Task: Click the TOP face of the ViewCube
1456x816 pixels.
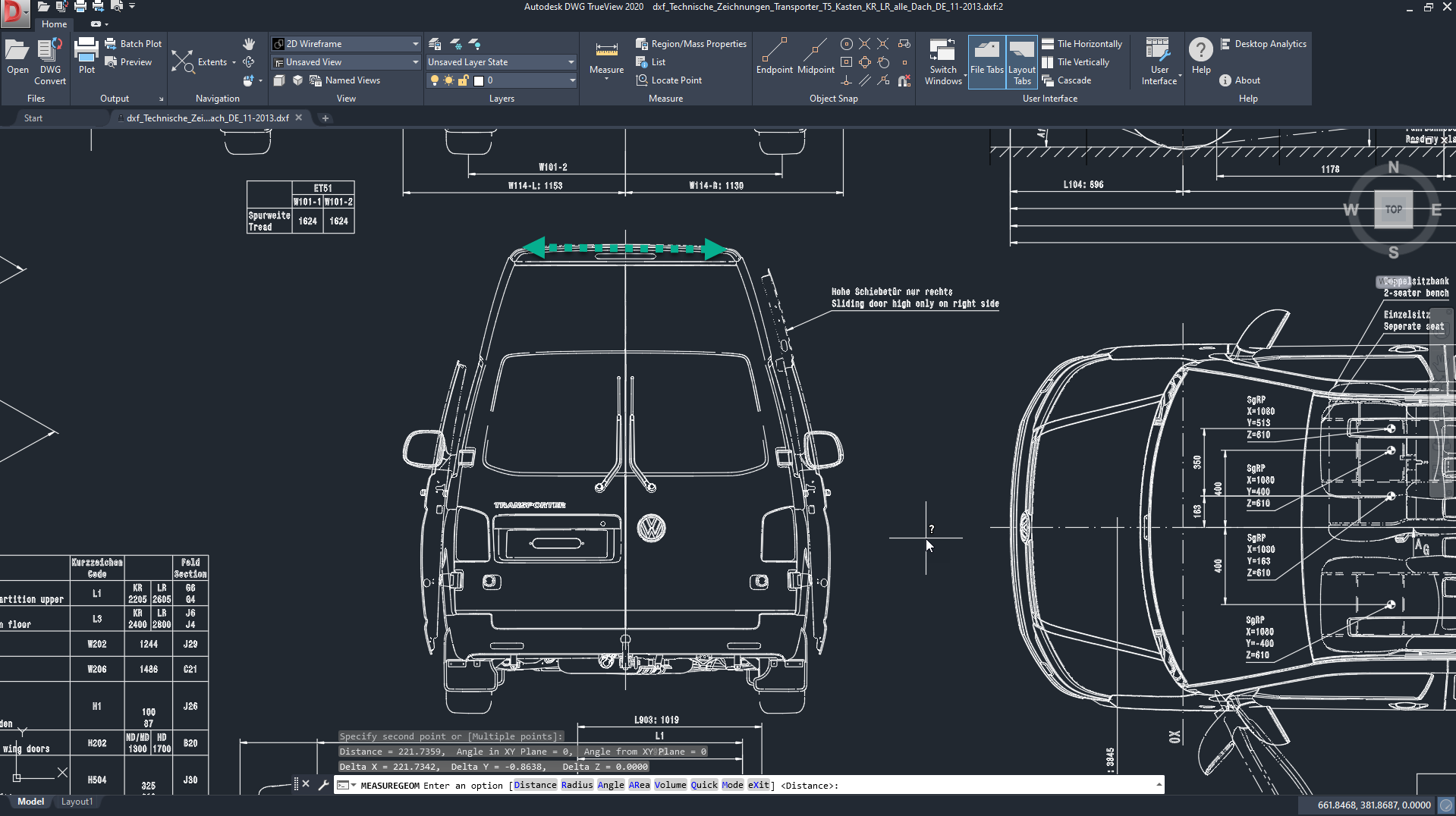Action: 1393,209
